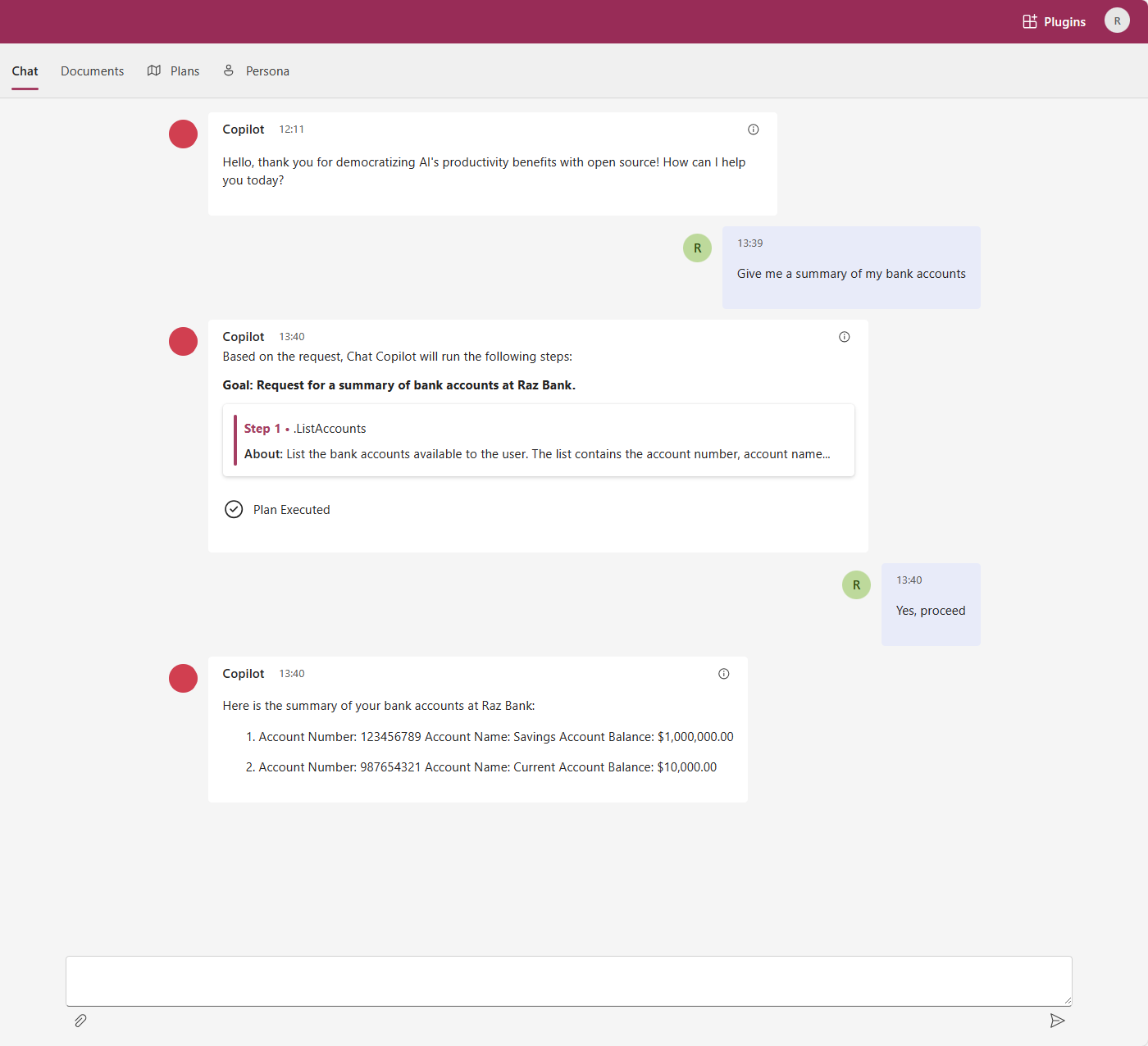Open the Plans tab

[x=174, y=71]
